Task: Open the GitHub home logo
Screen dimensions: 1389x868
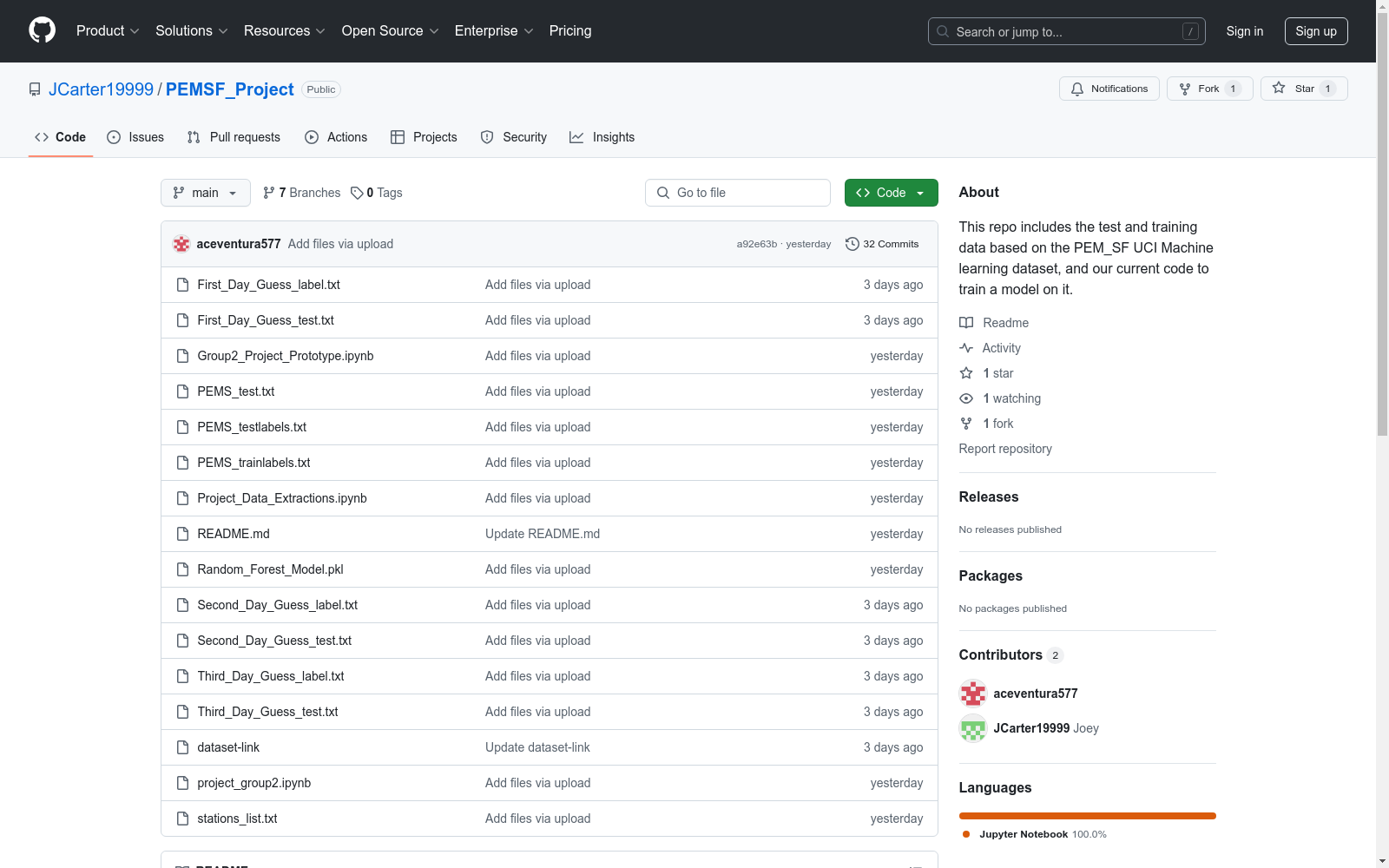Action: pyautogui.click(x=42, y=30)
